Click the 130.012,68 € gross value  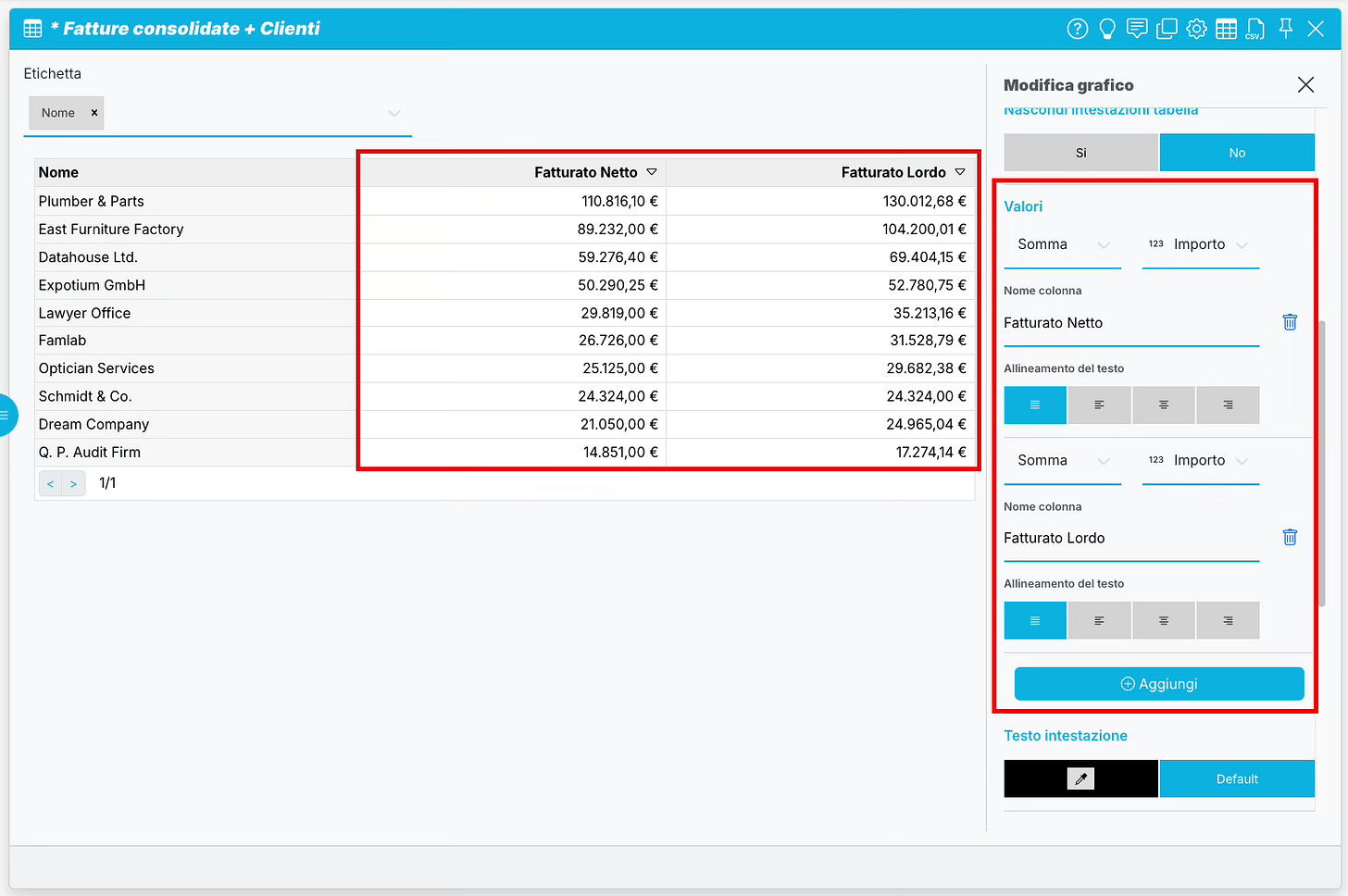click(x=924, y=201)
